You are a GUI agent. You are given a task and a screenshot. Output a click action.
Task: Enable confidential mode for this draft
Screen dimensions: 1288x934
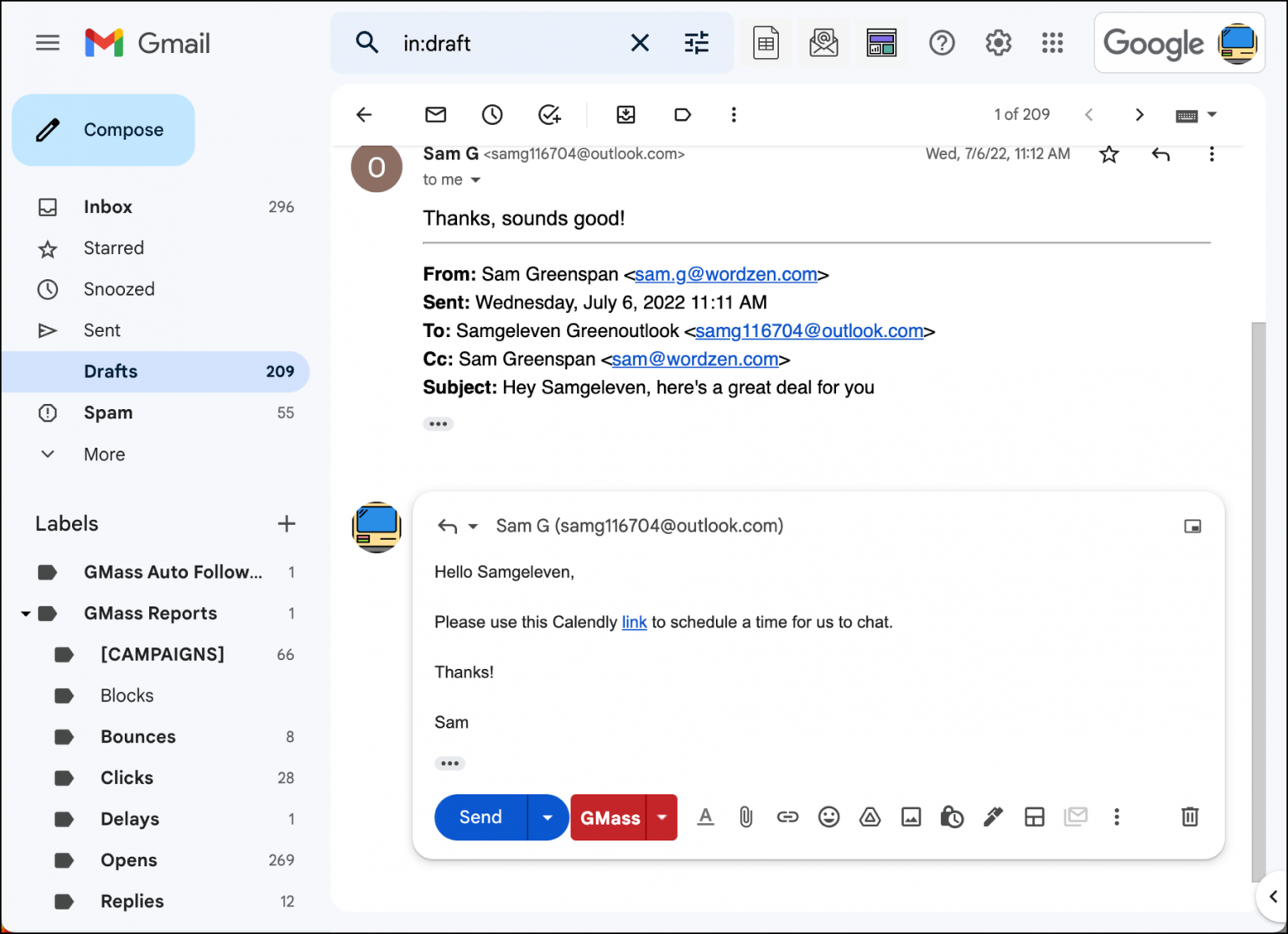pos(952,817)
